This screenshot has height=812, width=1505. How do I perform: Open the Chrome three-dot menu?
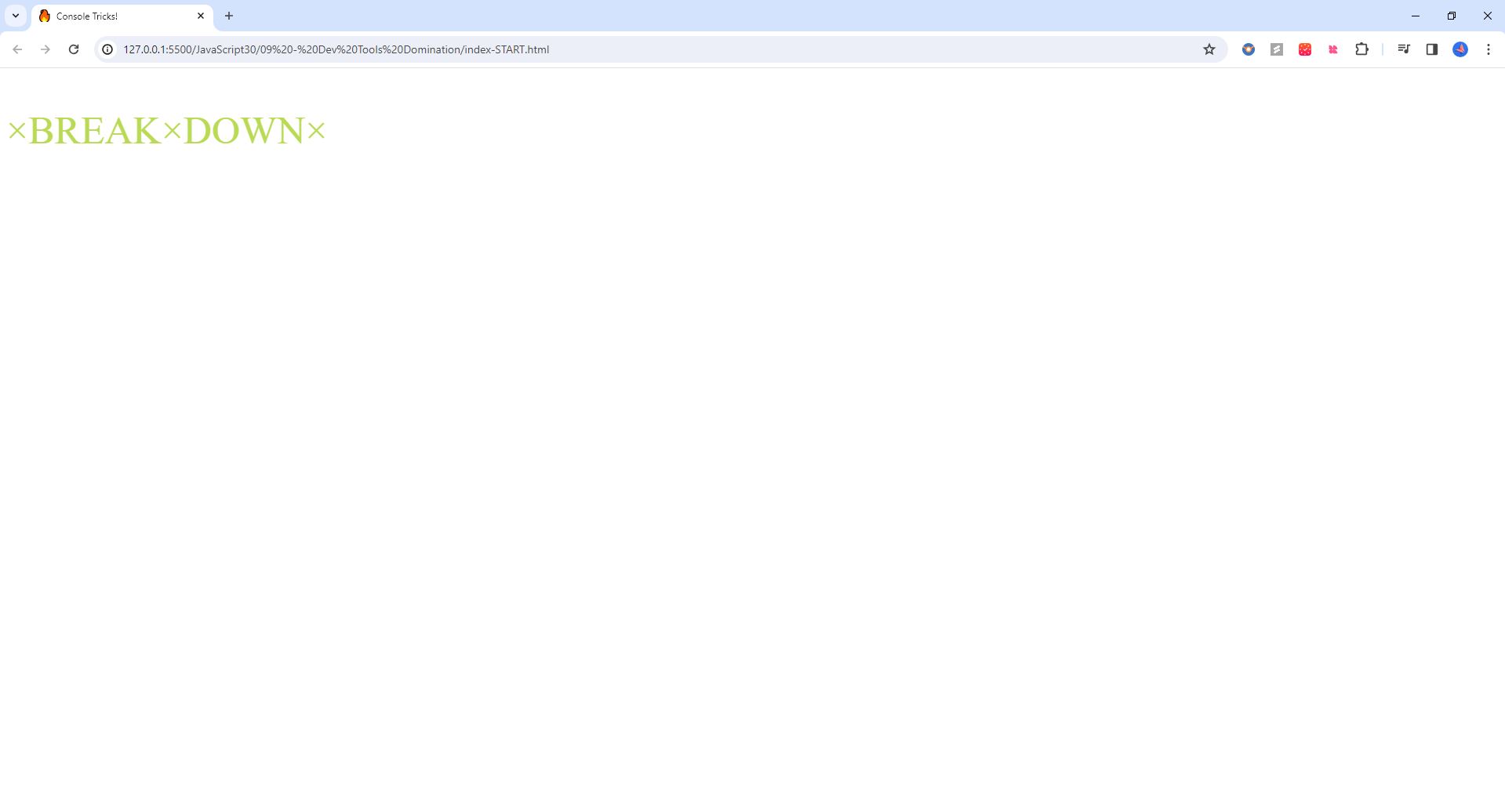pyautogui.click(x=1488, y=49)
